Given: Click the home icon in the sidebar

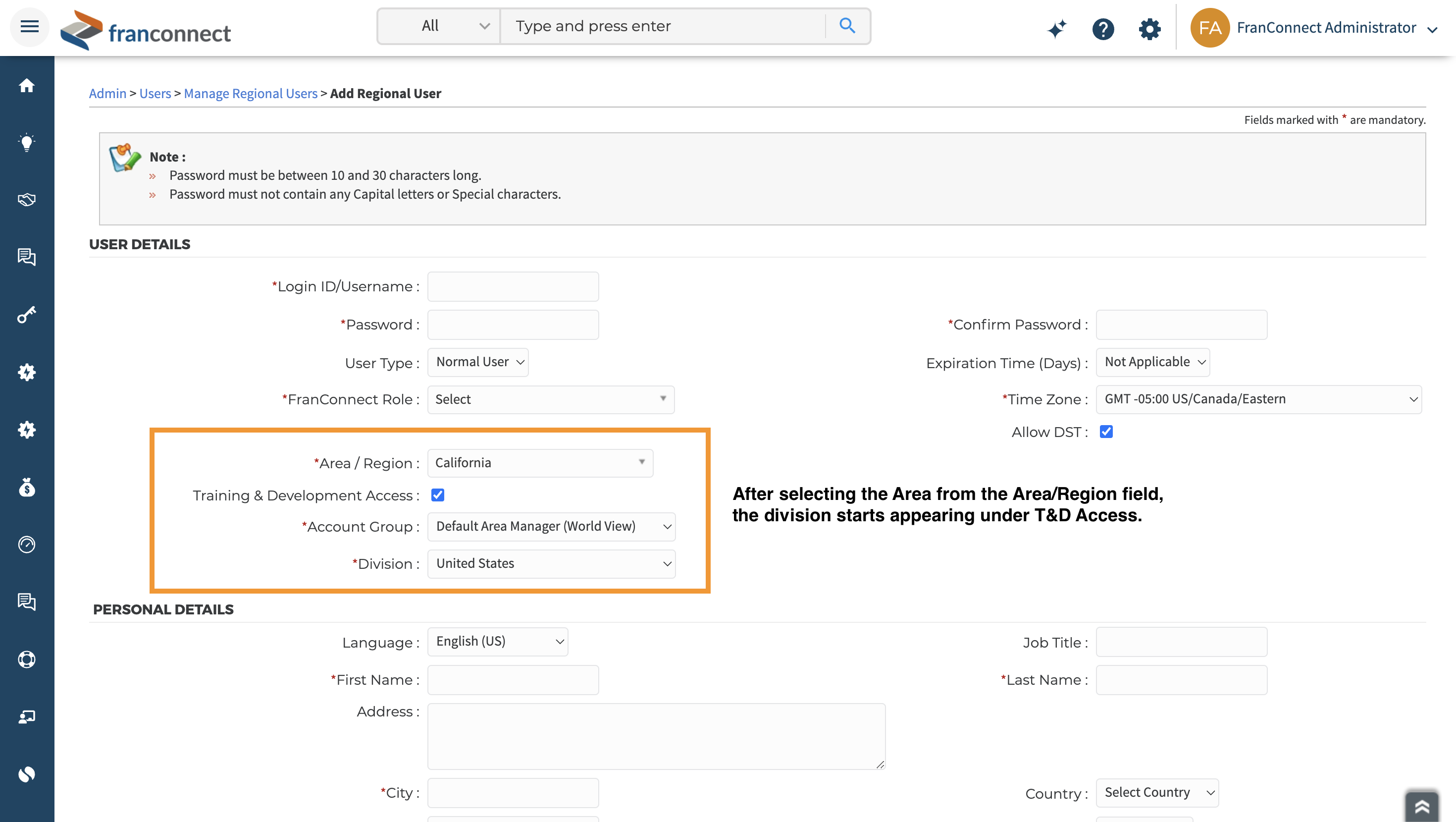Looking at the screenshot, I should 27,85.
